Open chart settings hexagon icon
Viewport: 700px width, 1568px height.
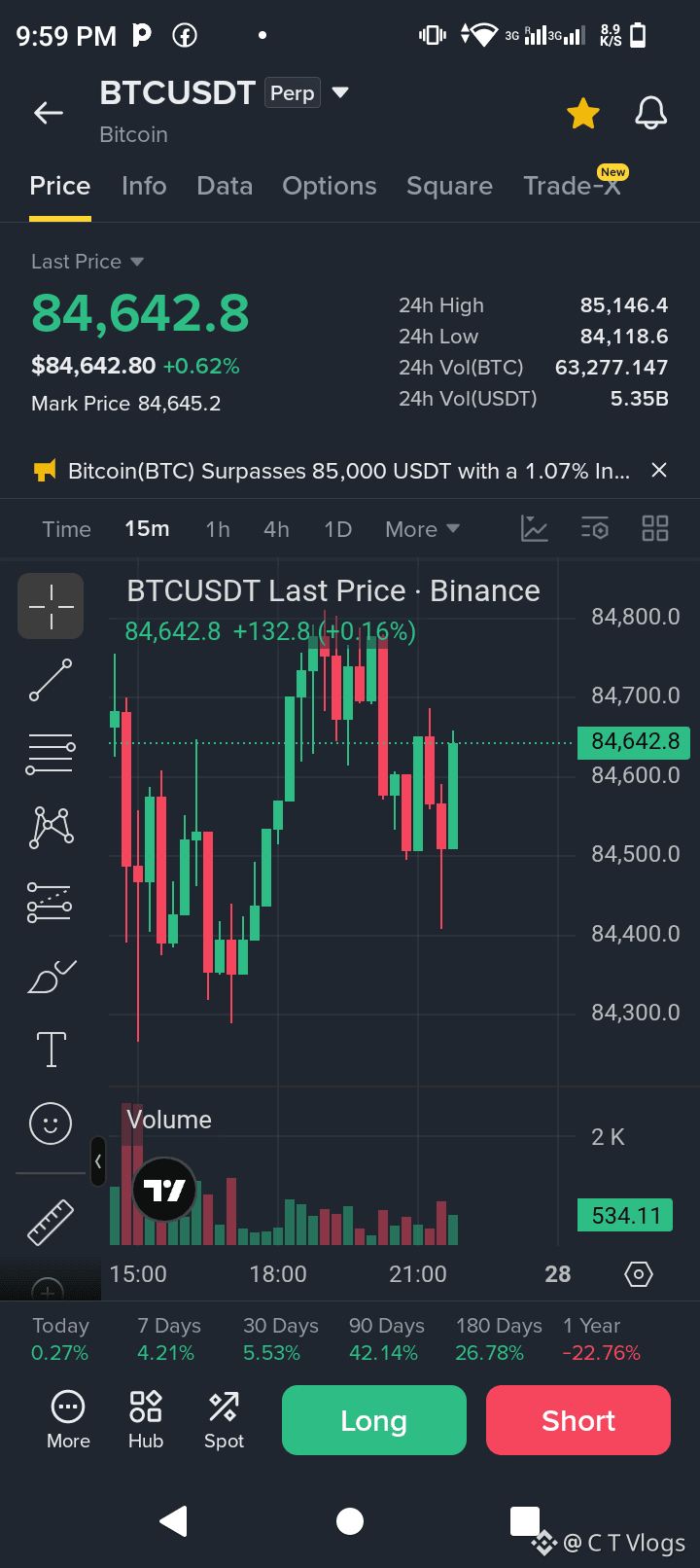click(x=639, y=1274)
